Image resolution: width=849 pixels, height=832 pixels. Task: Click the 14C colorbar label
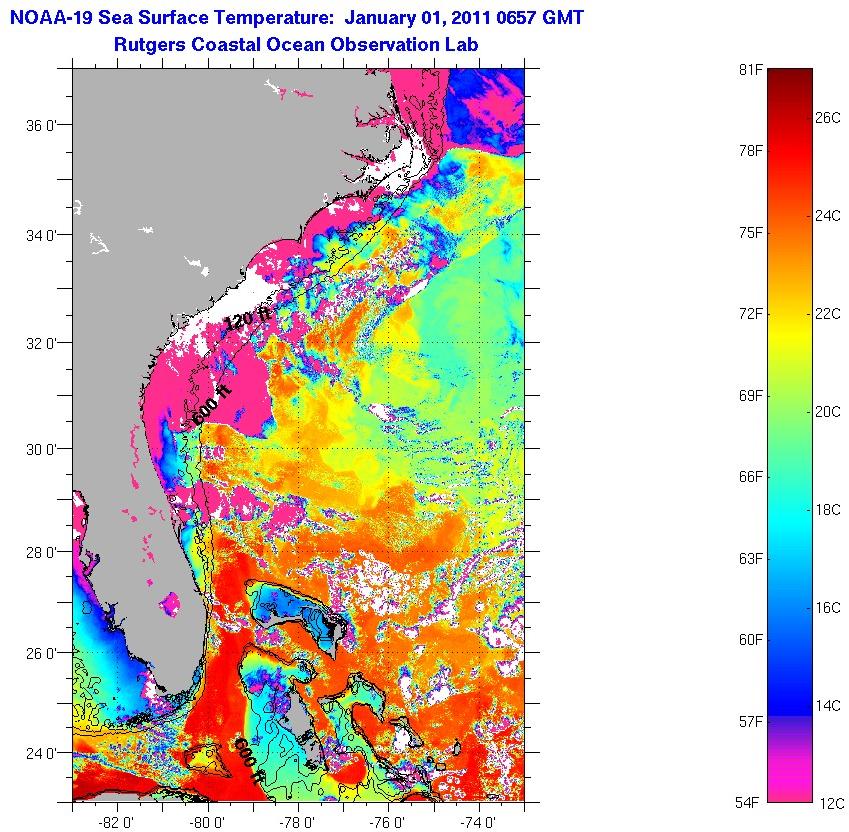[828, 706]
